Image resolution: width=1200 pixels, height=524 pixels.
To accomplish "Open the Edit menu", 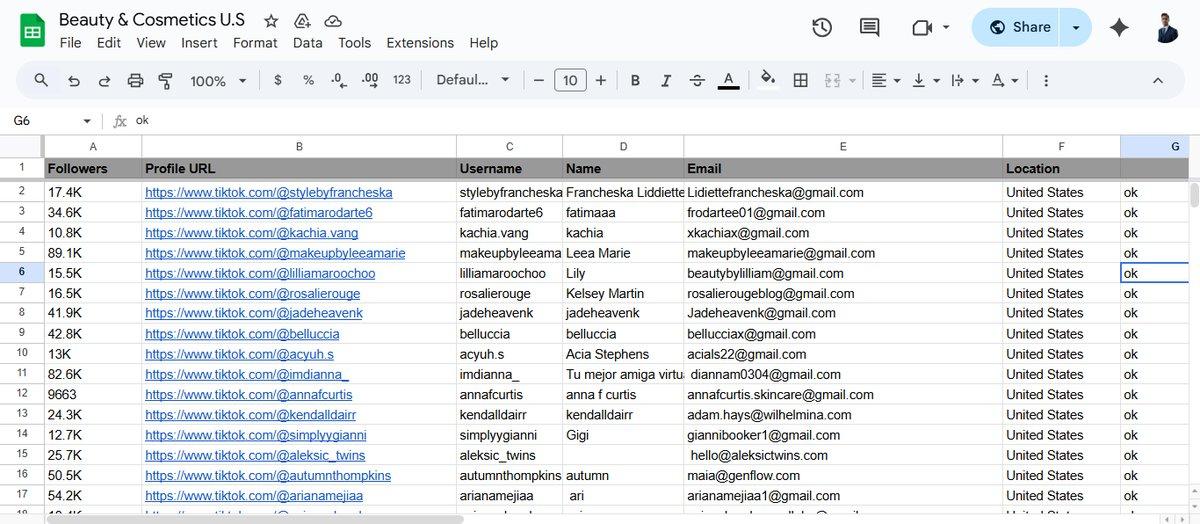I will [x=109, y=43].
